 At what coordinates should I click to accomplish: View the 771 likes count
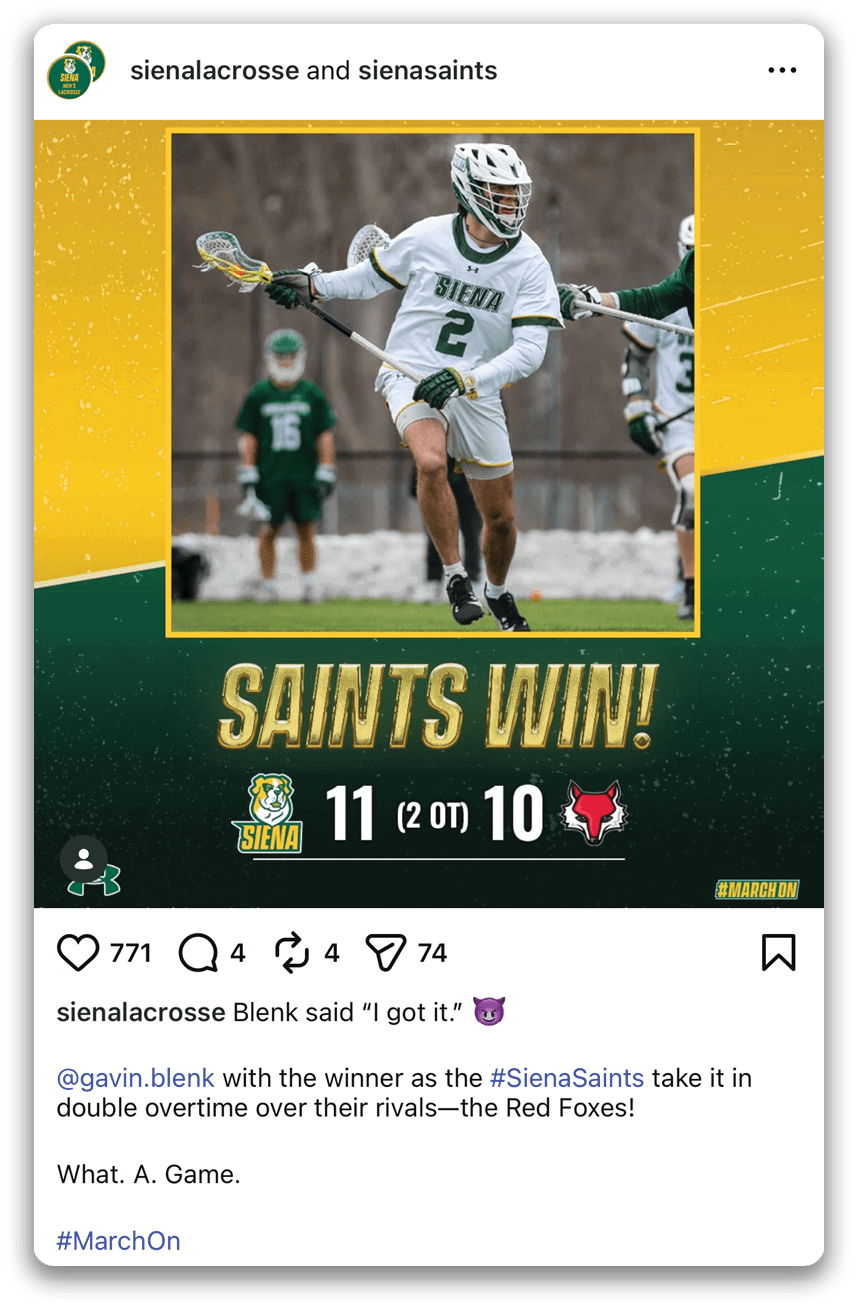coord(130,954)
